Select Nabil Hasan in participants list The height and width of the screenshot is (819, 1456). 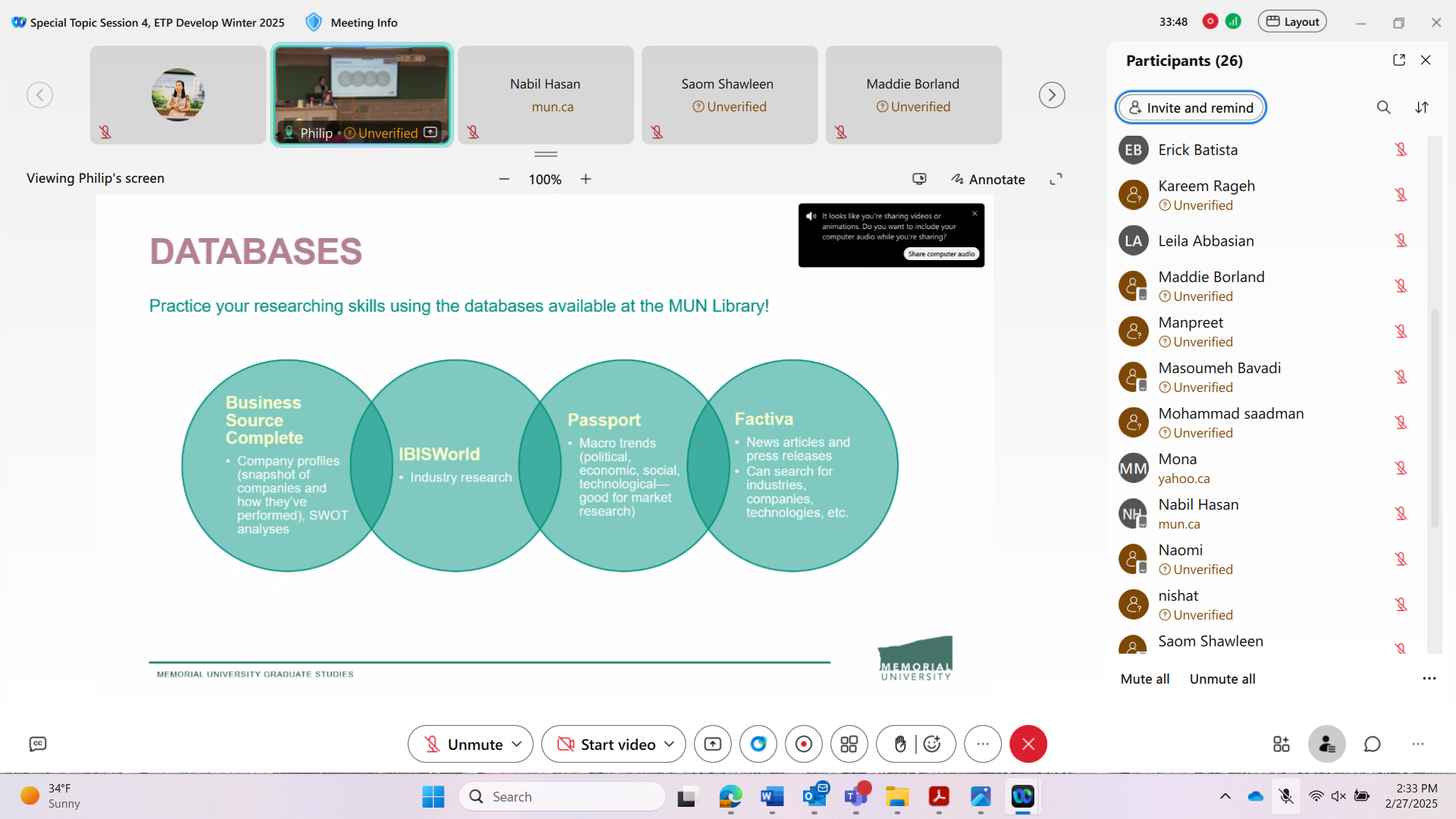pyautogui.click(x=1266, y=513)
